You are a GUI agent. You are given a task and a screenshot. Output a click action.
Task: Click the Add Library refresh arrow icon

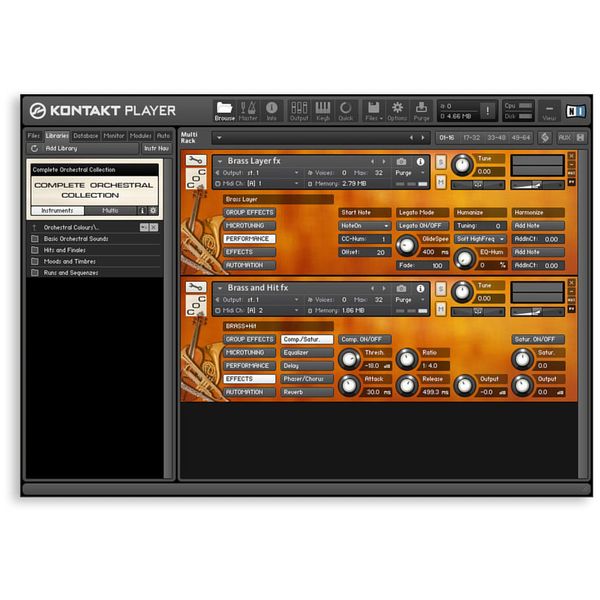click(34, 148)
